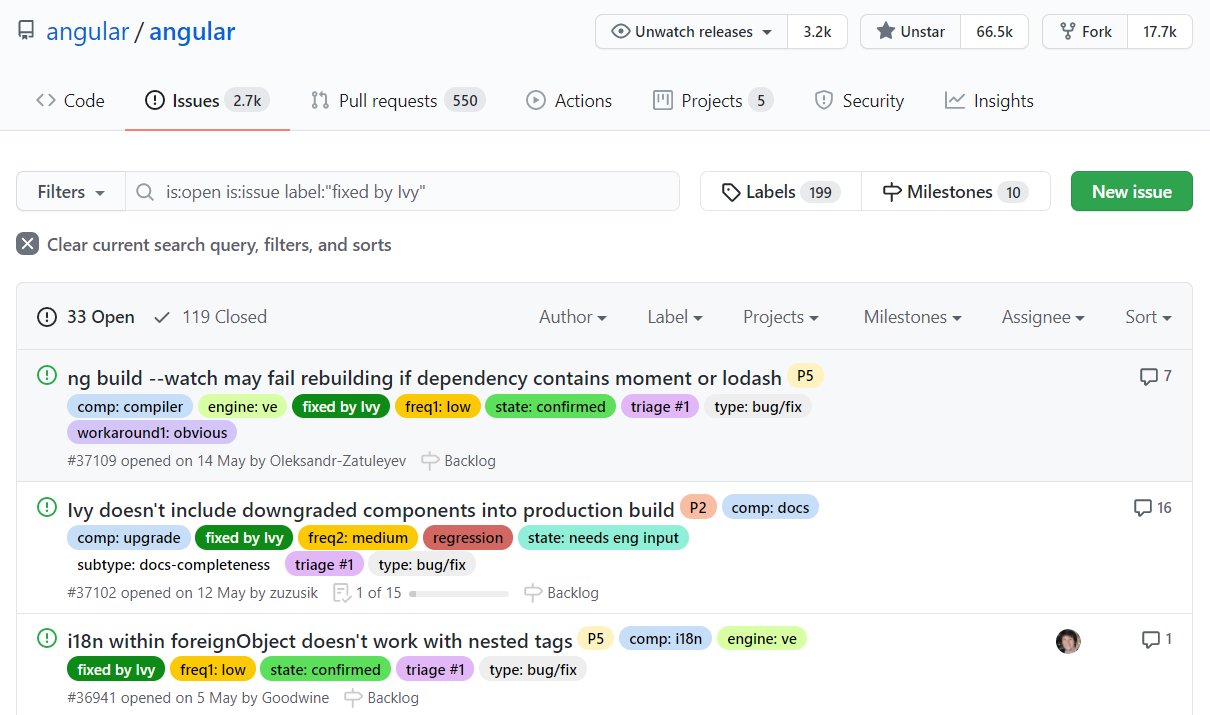Screen dimensions: 1210x715
Task: Click the comp: i18n label
Action: pos(665,638)
